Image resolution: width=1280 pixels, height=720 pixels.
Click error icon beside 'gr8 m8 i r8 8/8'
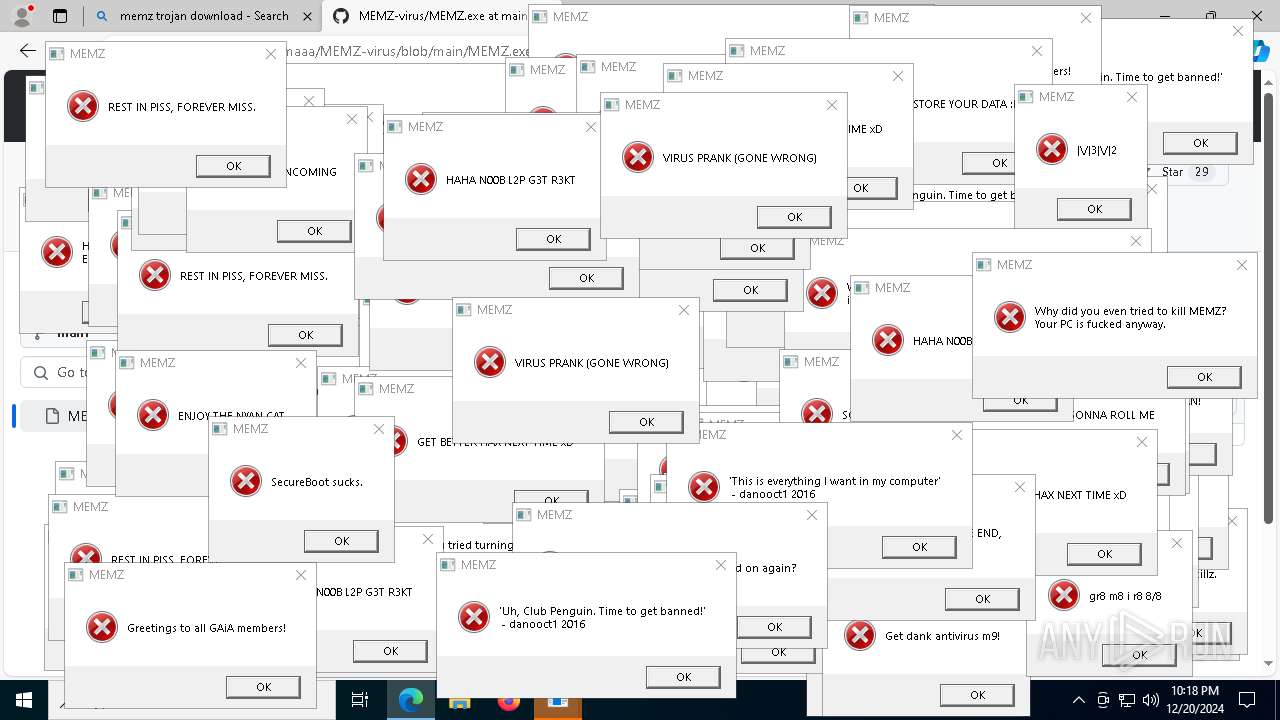[1064, 595]
